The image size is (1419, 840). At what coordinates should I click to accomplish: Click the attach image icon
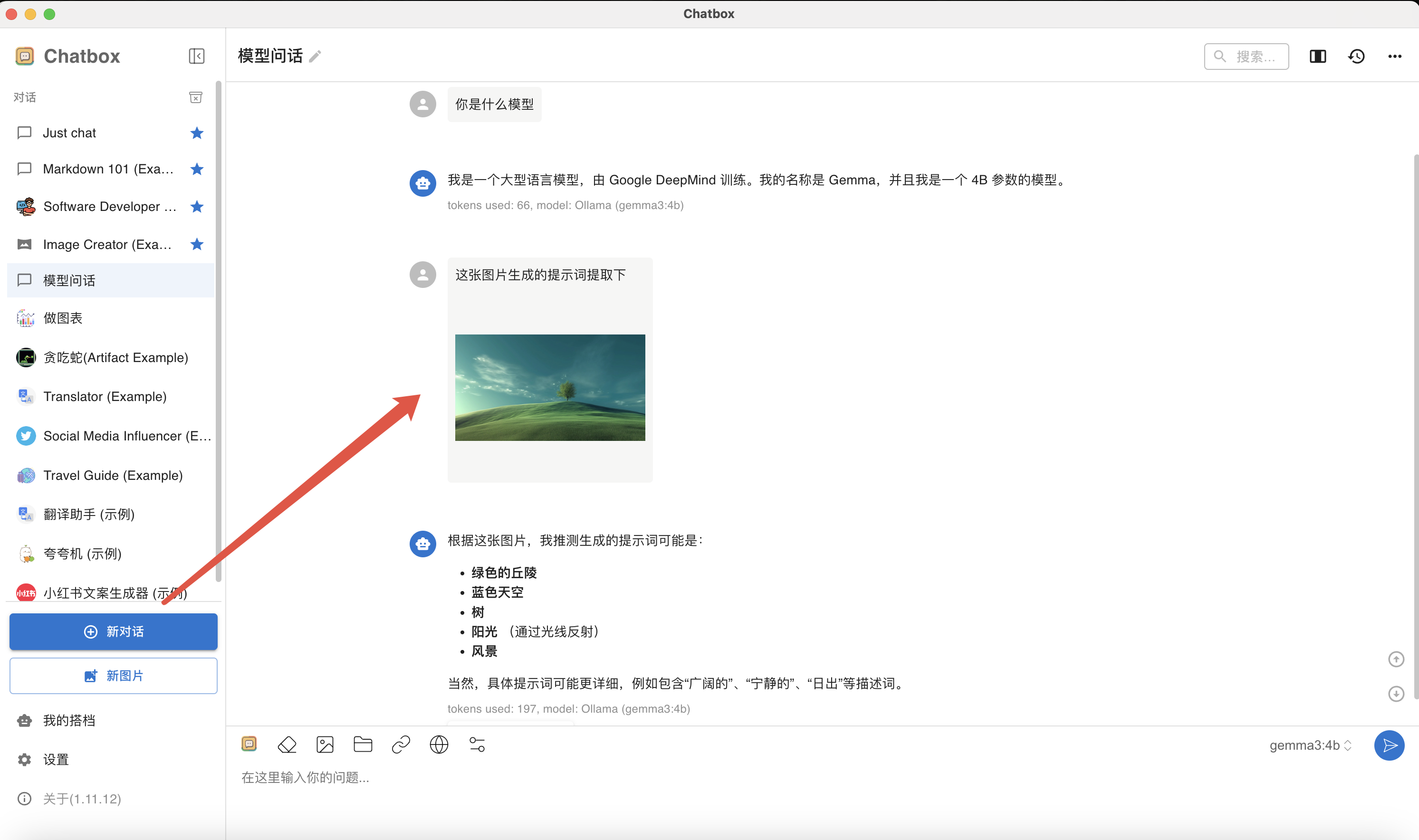pos(325,745)
